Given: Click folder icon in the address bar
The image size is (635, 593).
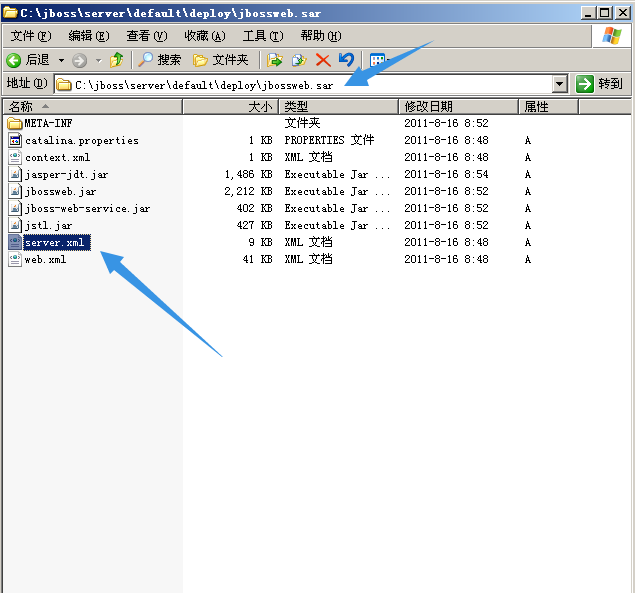Looking at the screenshot, I should (x=64, y=85).
